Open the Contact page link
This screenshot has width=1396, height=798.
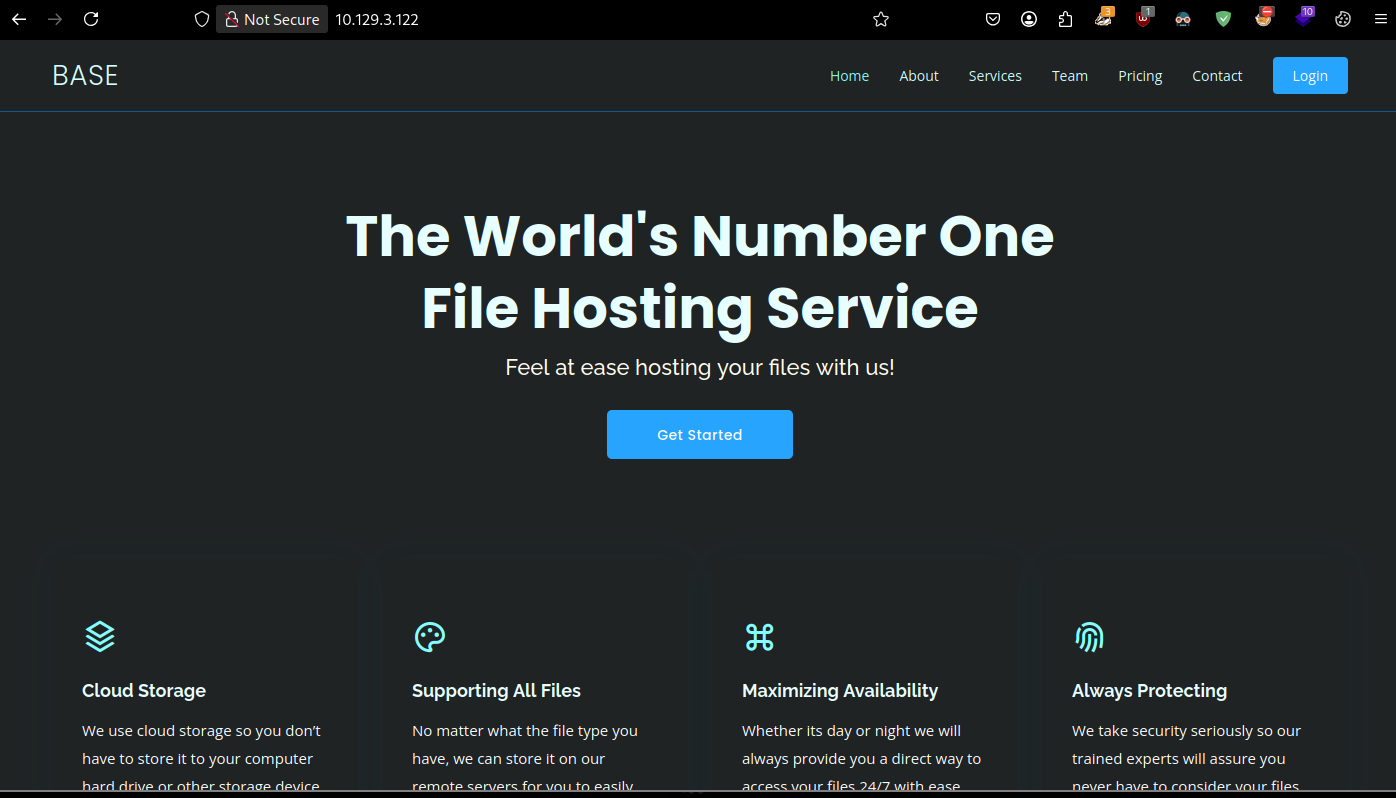coord(1216,76)
